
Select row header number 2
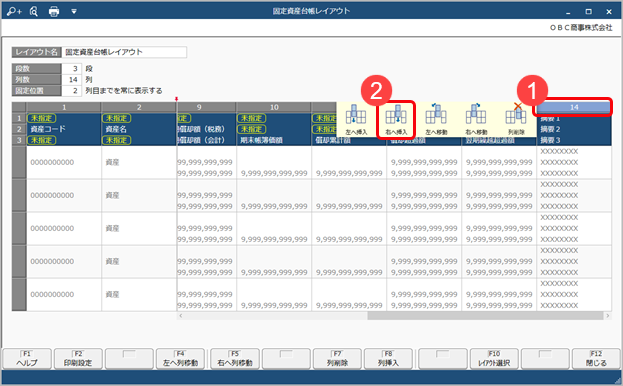19,129
